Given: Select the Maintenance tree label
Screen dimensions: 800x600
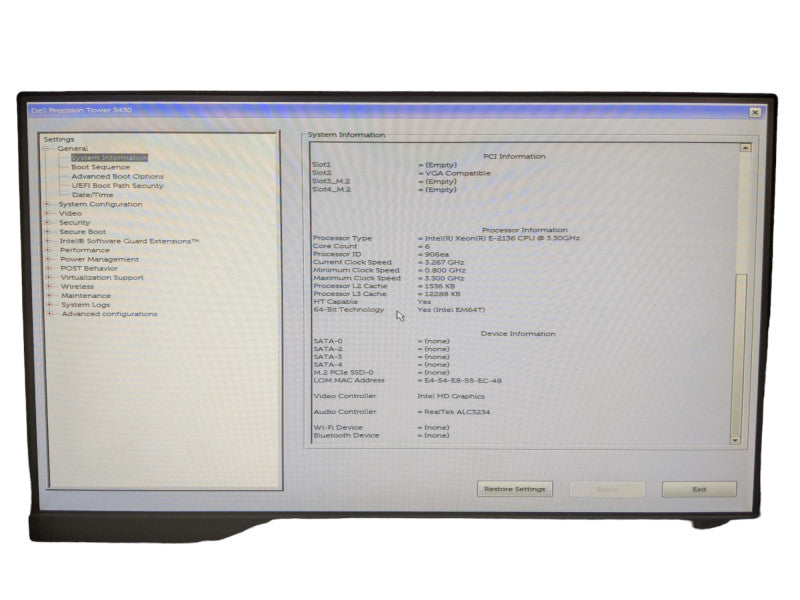Looking at the screenshot, I should [86, 296].
